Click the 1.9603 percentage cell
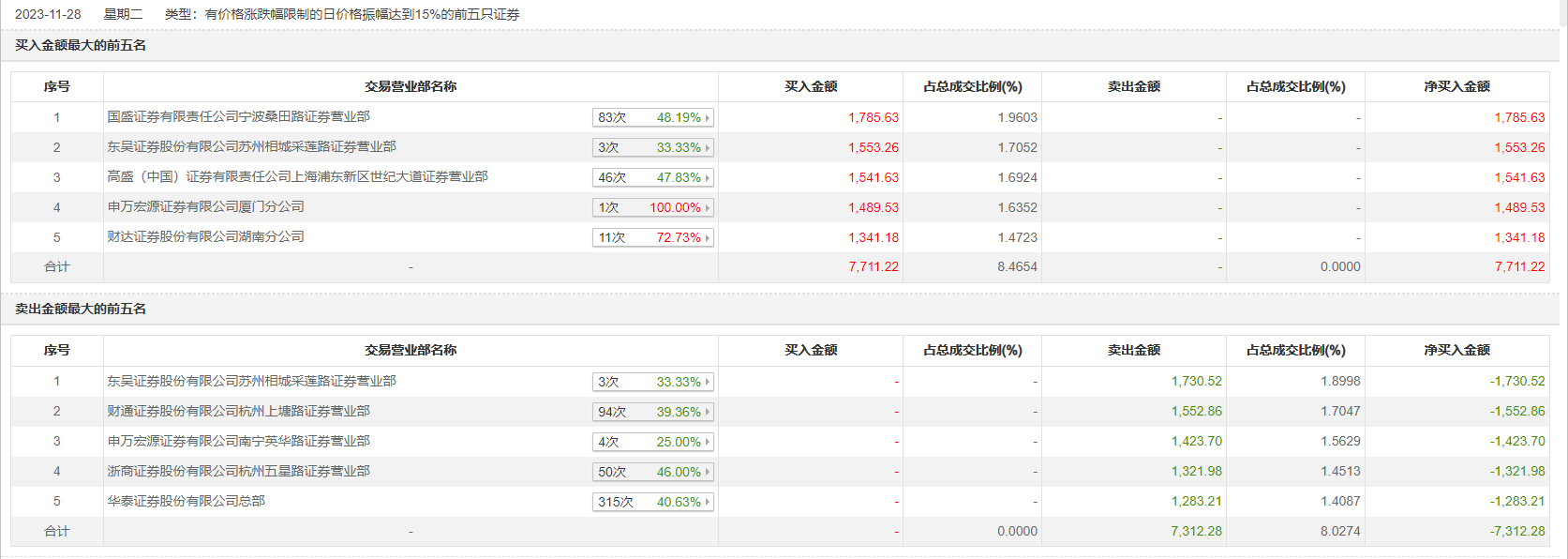The image size is (1568, 559). (1017, 117)
